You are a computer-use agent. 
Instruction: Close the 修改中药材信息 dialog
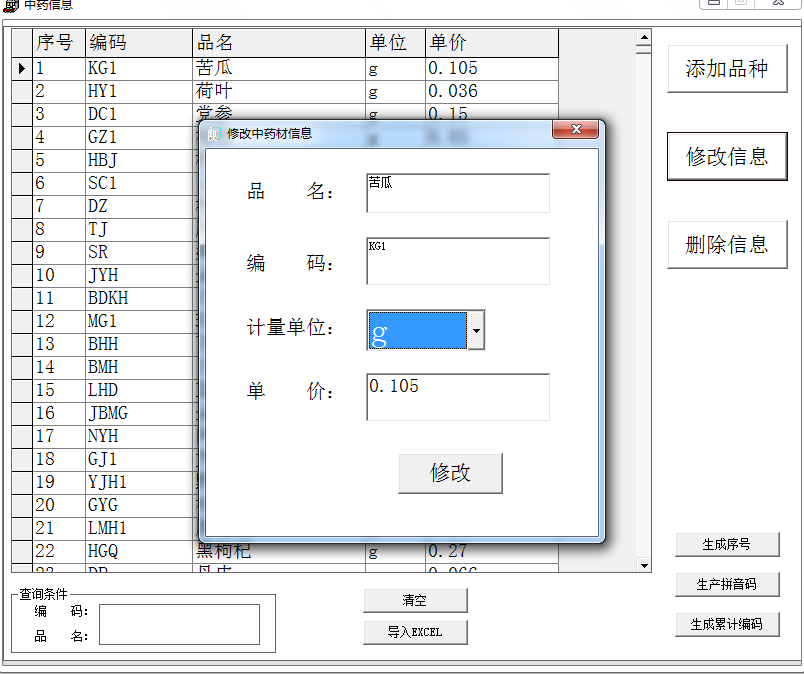(575, 131)
